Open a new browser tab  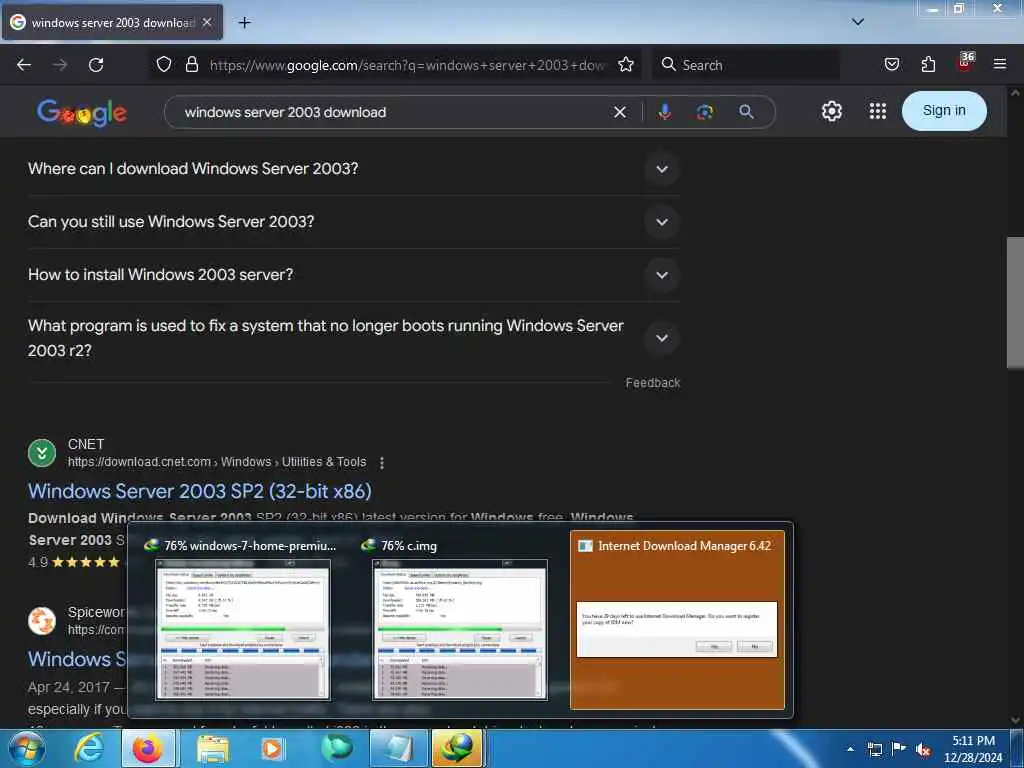244,23
